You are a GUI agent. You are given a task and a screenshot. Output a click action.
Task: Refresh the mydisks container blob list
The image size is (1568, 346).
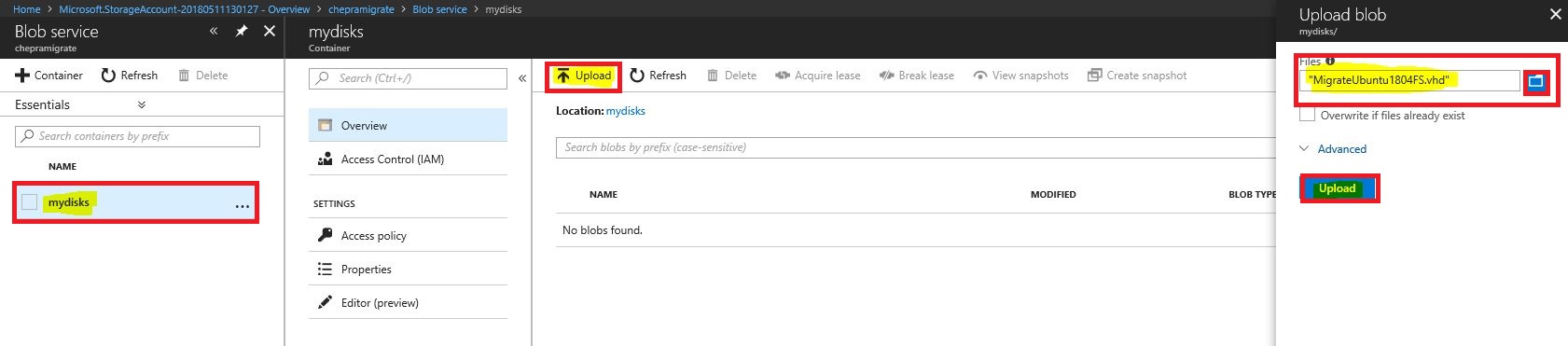(x=658, y=76)
